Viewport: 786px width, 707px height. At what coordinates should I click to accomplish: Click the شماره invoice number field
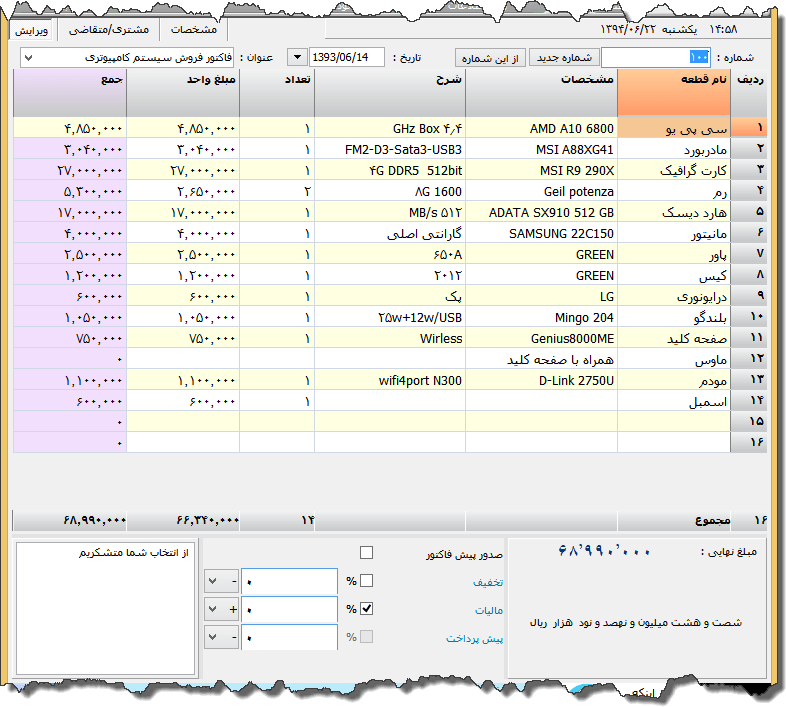click(655, 57)
